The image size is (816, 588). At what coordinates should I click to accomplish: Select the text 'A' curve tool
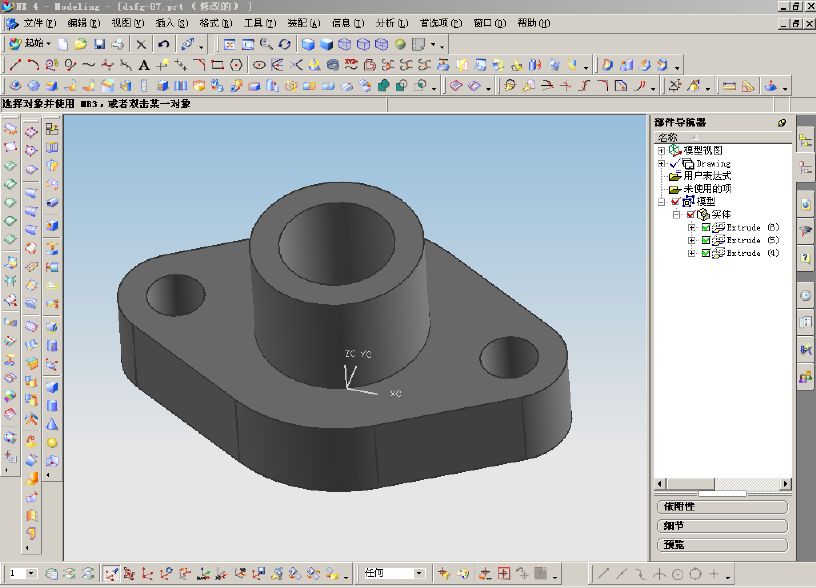[144, 66]
